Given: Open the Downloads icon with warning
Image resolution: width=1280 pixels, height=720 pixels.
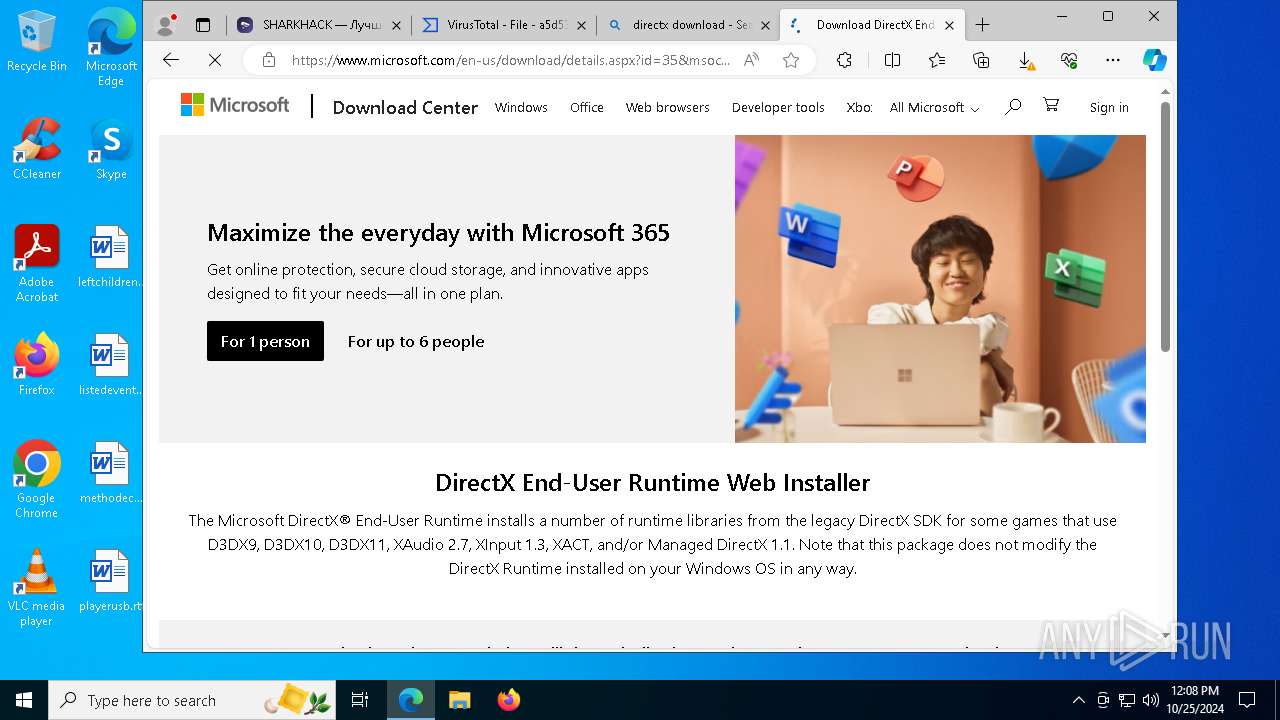Looking at the screenshot, I should (x=1026, y=60).
